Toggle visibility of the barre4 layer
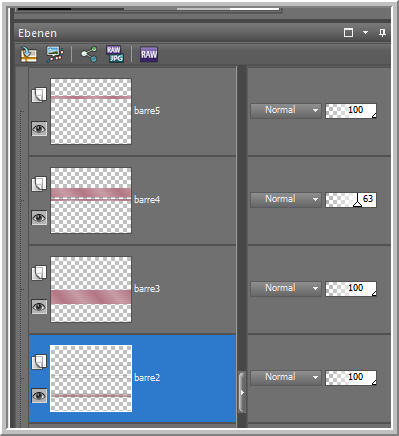399x436 pixels. coord(39,218)
